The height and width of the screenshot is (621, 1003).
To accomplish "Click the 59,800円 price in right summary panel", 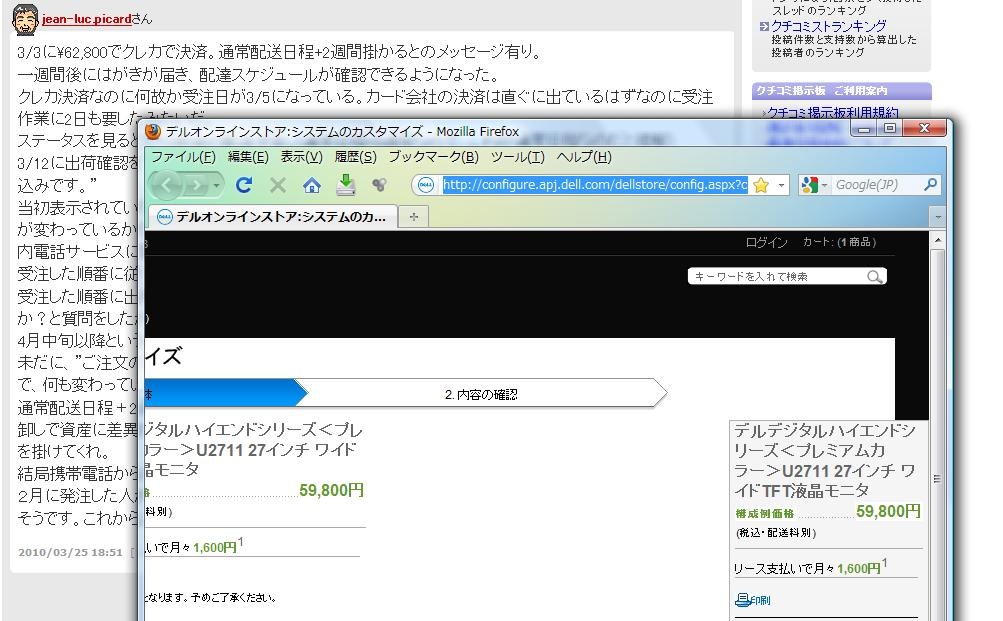I will click(888, 512).
